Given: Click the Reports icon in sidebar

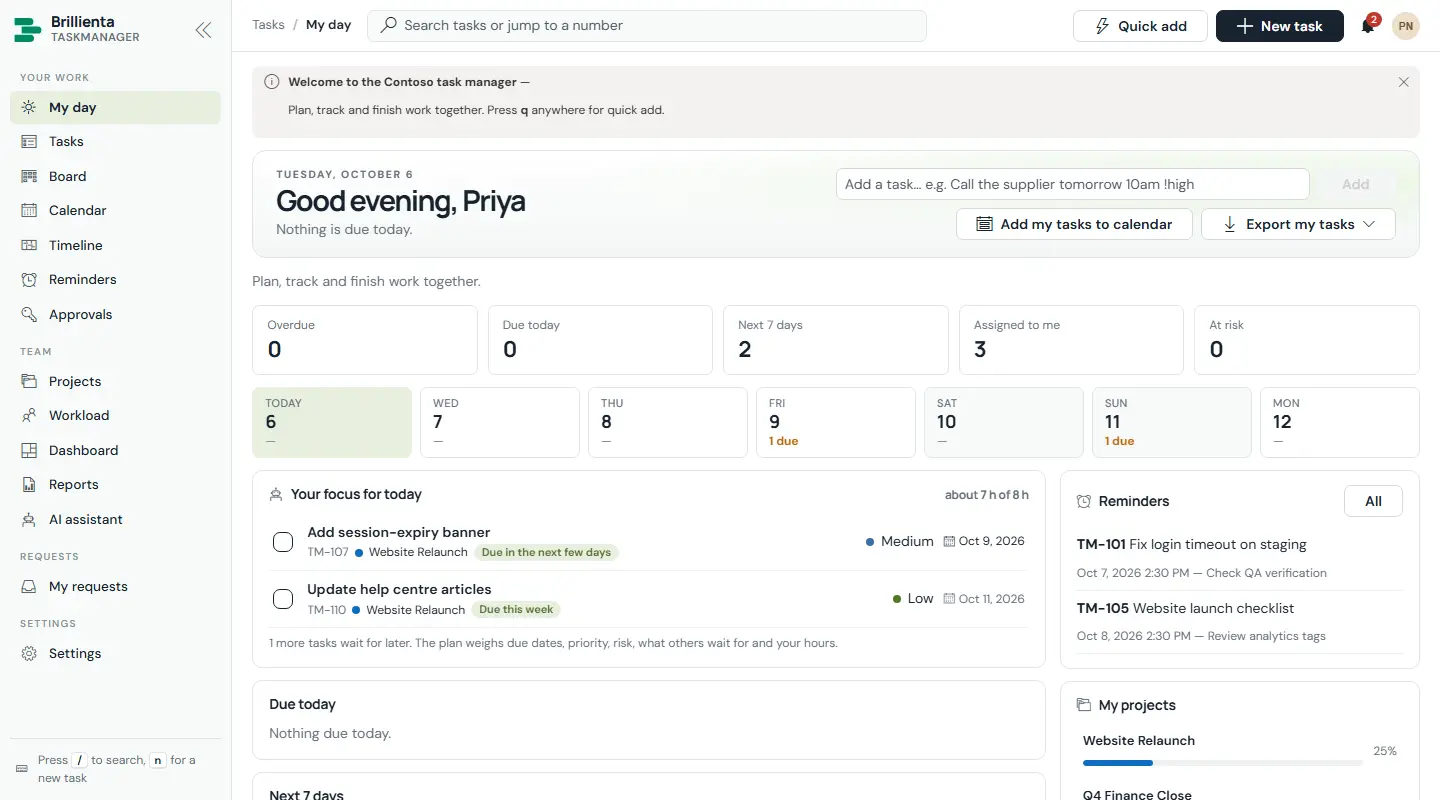Looking at the screenshot, I should (29, 485).
